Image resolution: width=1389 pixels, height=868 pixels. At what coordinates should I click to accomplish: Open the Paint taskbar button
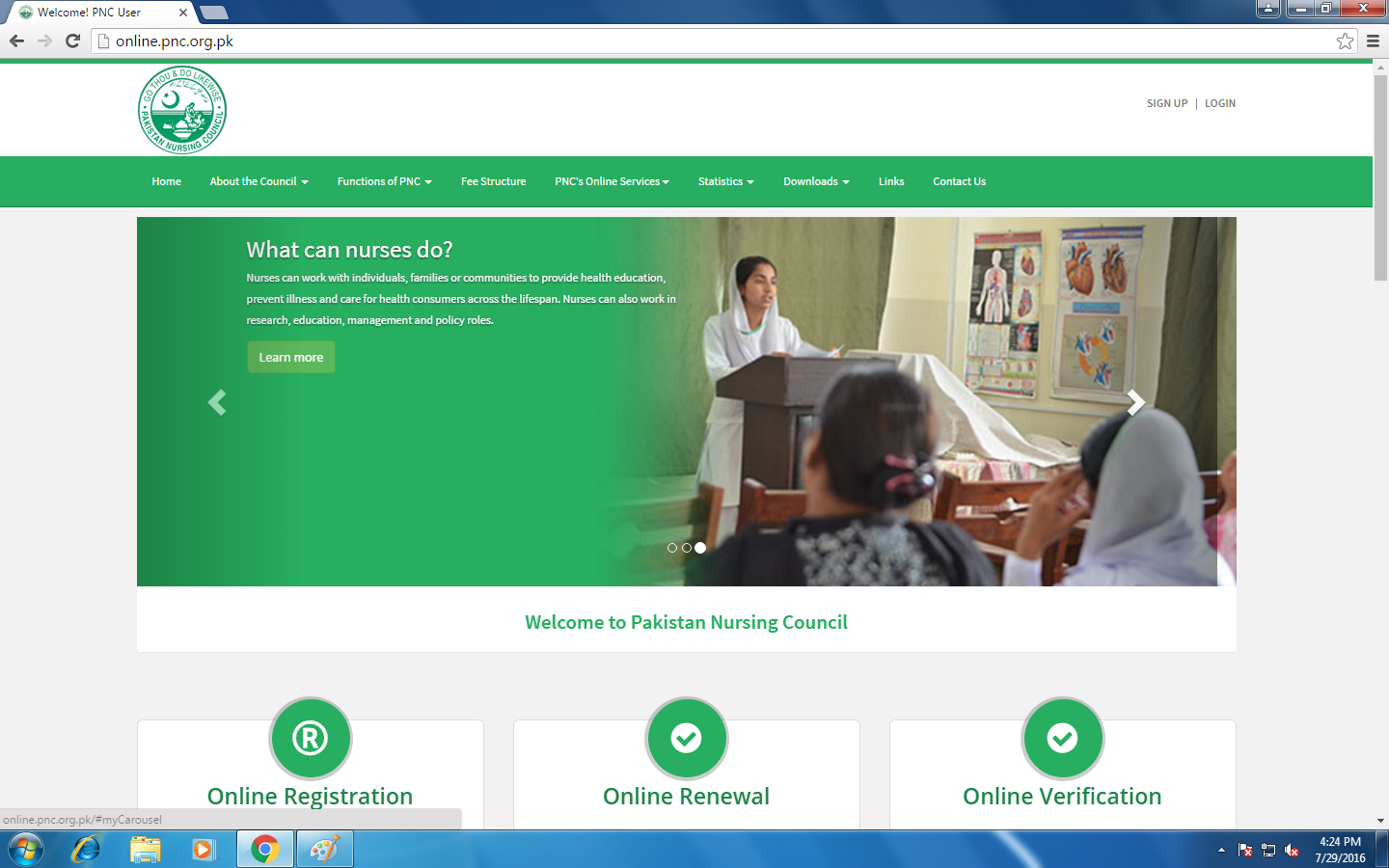(x=325, y=850)
